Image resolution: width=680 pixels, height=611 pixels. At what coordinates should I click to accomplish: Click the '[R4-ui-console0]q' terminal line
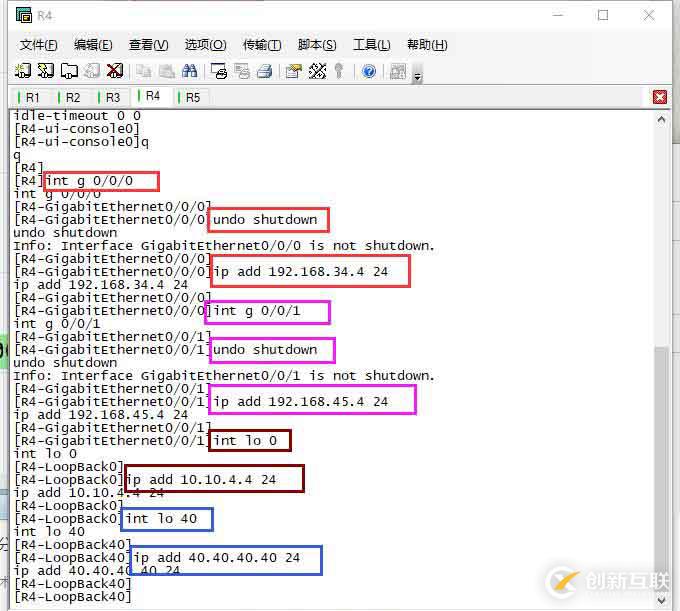tap(82, 142)
